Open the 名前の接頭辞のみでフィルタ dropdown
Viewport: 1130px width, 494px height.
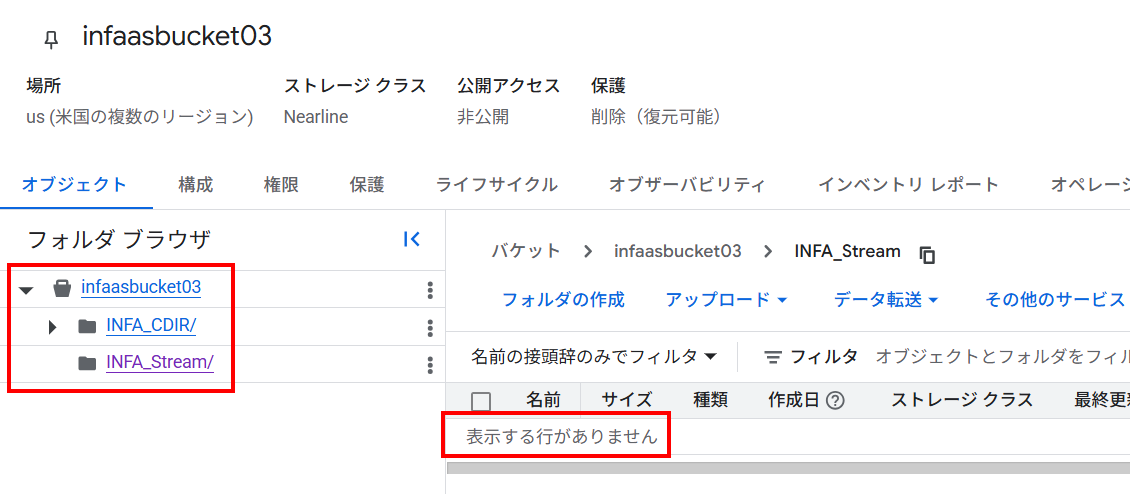point(595,356)
